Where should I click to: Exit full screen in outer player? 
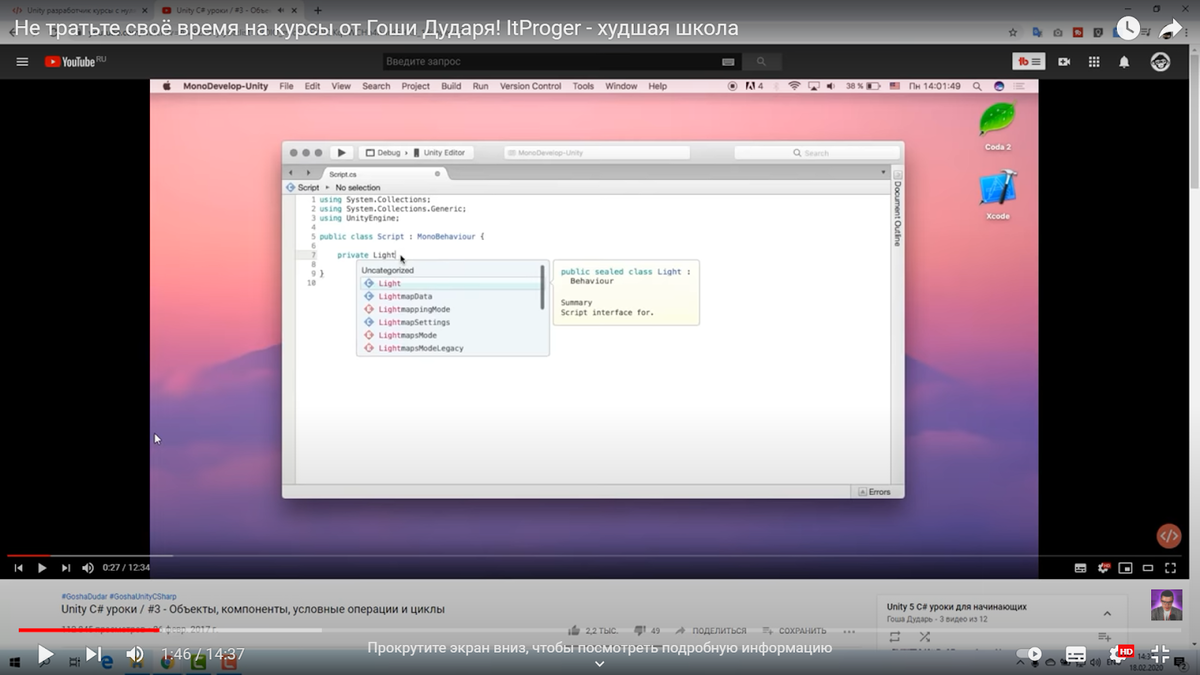click(x=1160, y=655)
